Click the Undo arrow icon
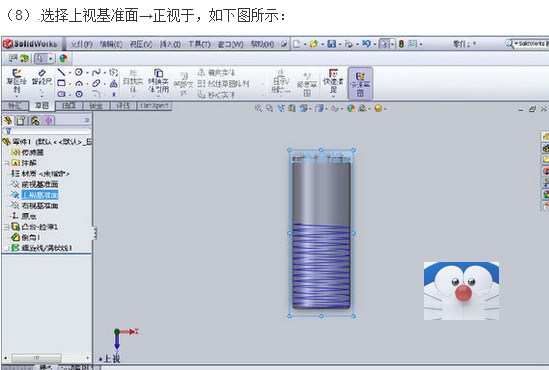This screenshot has height=370, width=549. (x=366, y=44)
